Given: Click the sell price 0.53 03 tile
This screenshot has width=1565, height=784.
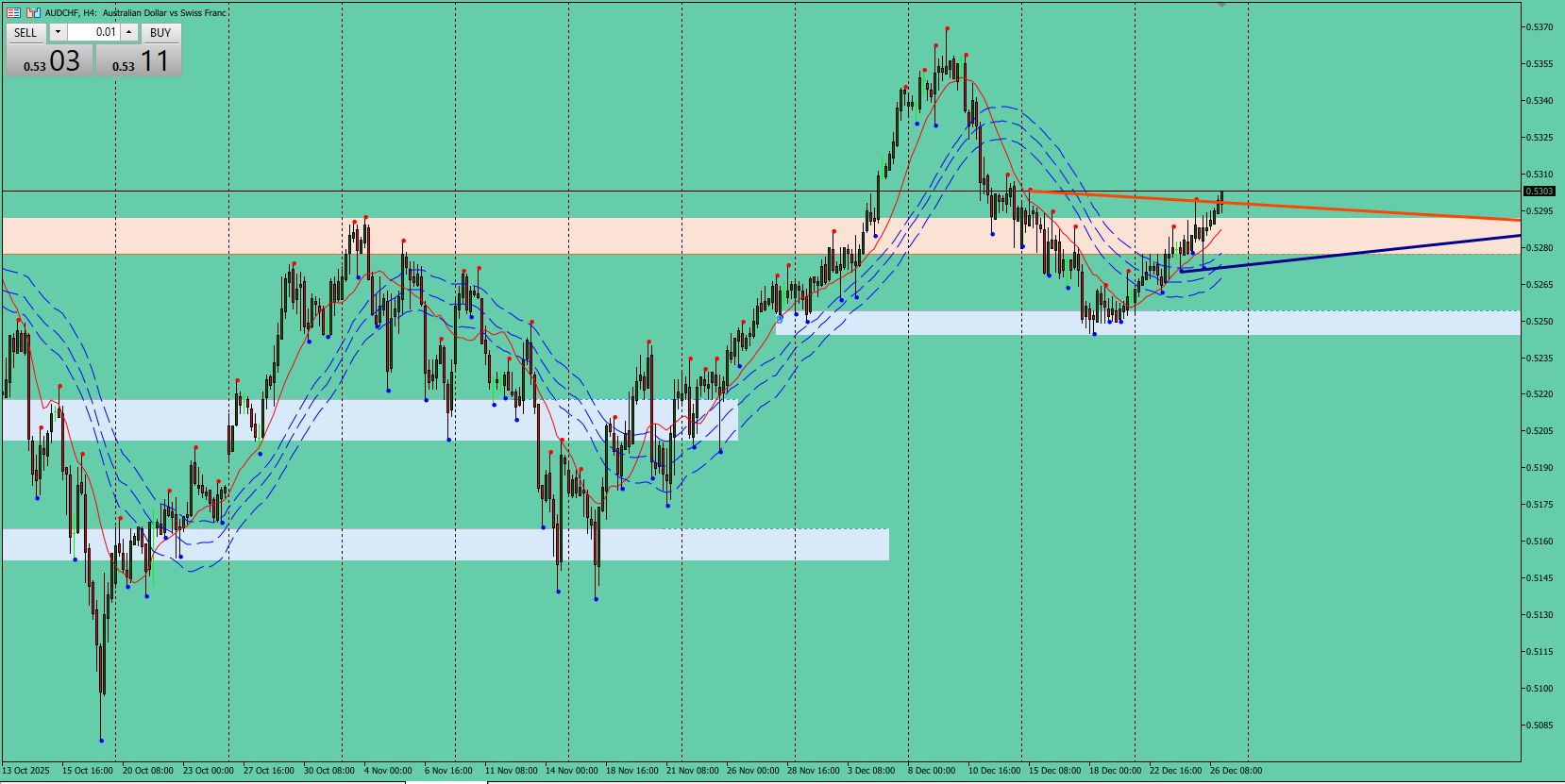Looking at the screenshot, I should [x=50, y=60].
